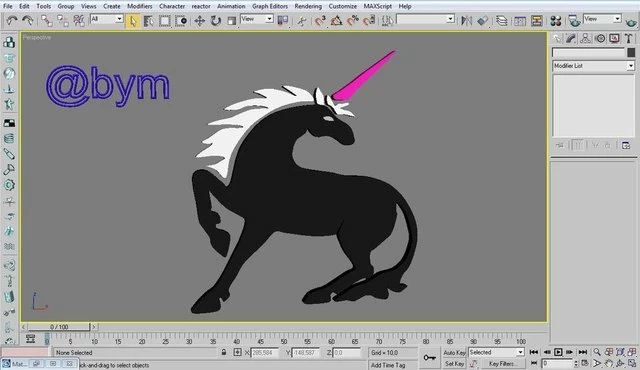Click the Align tool icon

point(483,20)
